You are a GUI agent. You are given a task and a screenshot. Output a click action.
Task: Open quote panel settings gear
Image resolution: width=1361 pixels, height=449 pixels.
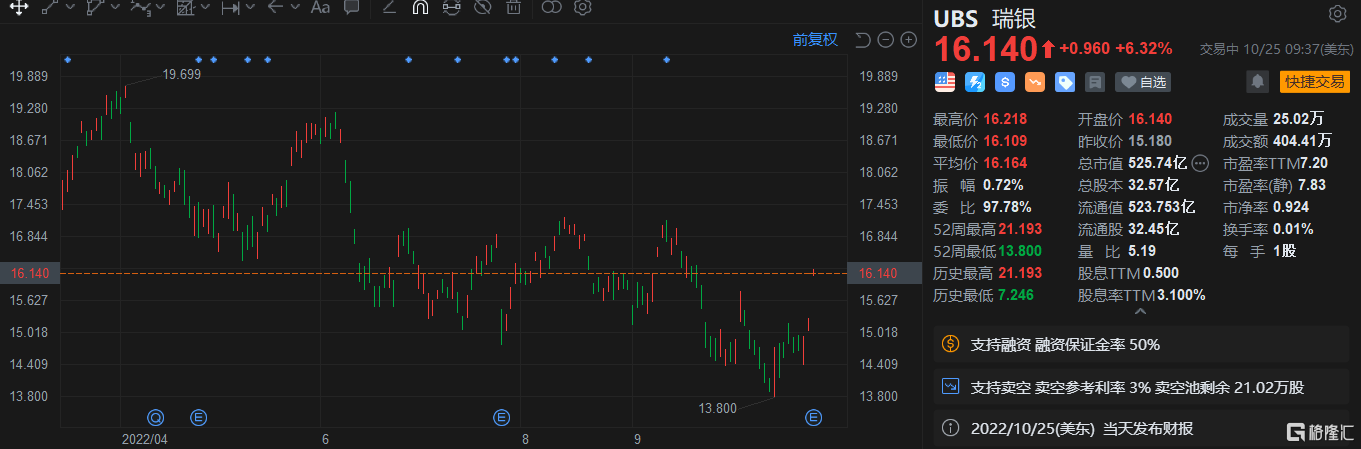pos(1337,14)
